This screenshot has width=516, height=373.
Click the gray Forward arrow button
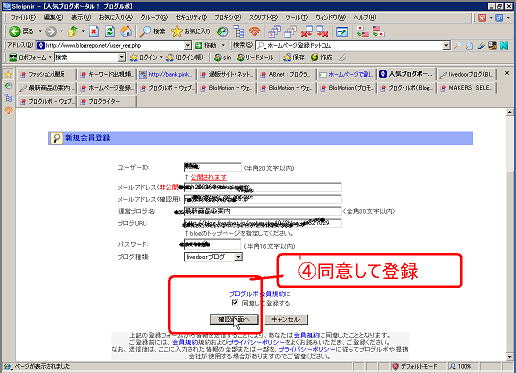(51, 32)
